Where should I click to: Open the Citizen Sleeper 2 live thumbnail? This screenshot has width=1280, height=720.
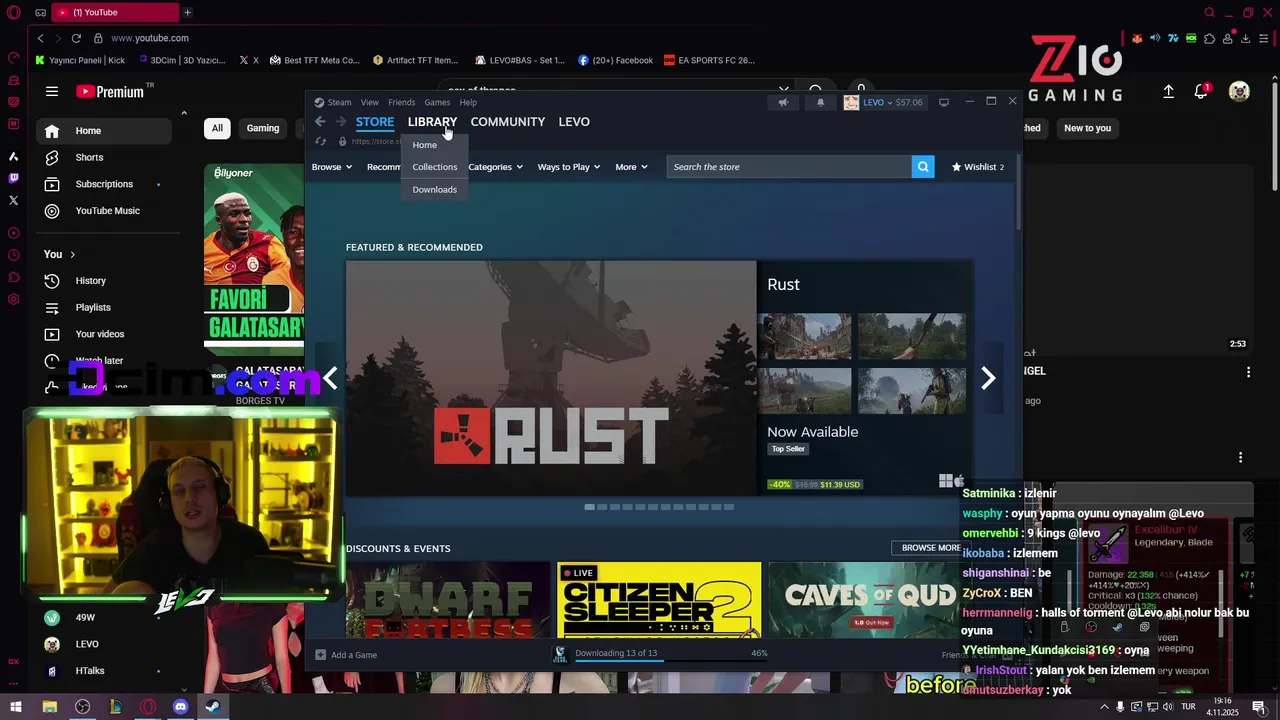659,600
